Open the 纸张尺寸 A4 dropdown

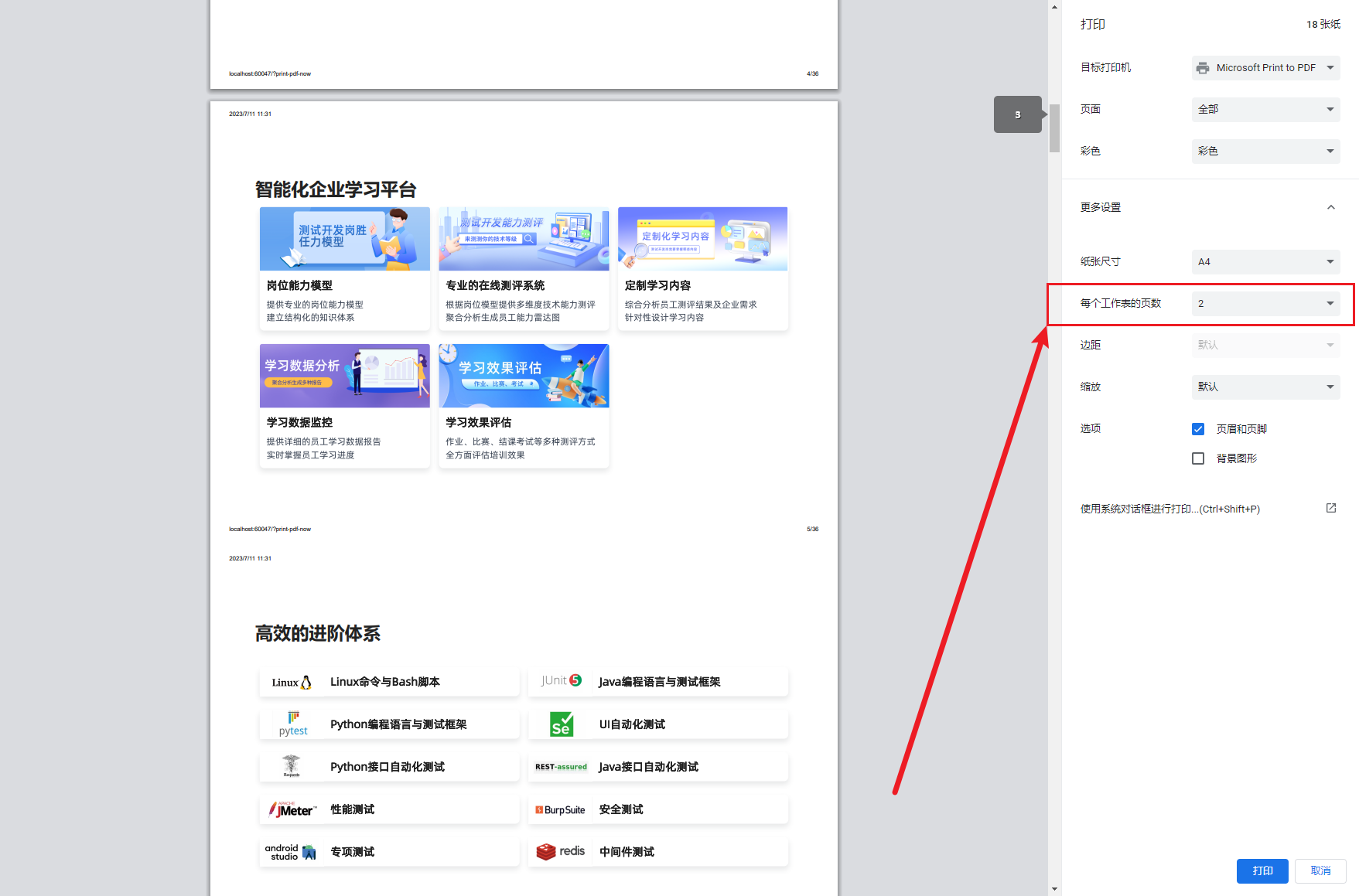click(1265, 262)
